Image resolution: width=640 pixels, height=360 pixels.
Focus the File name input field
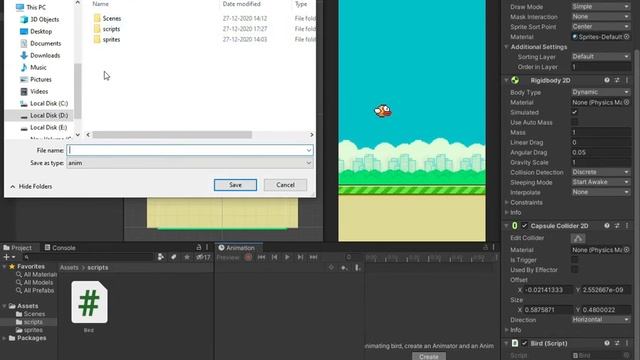[x=186, y=150]
